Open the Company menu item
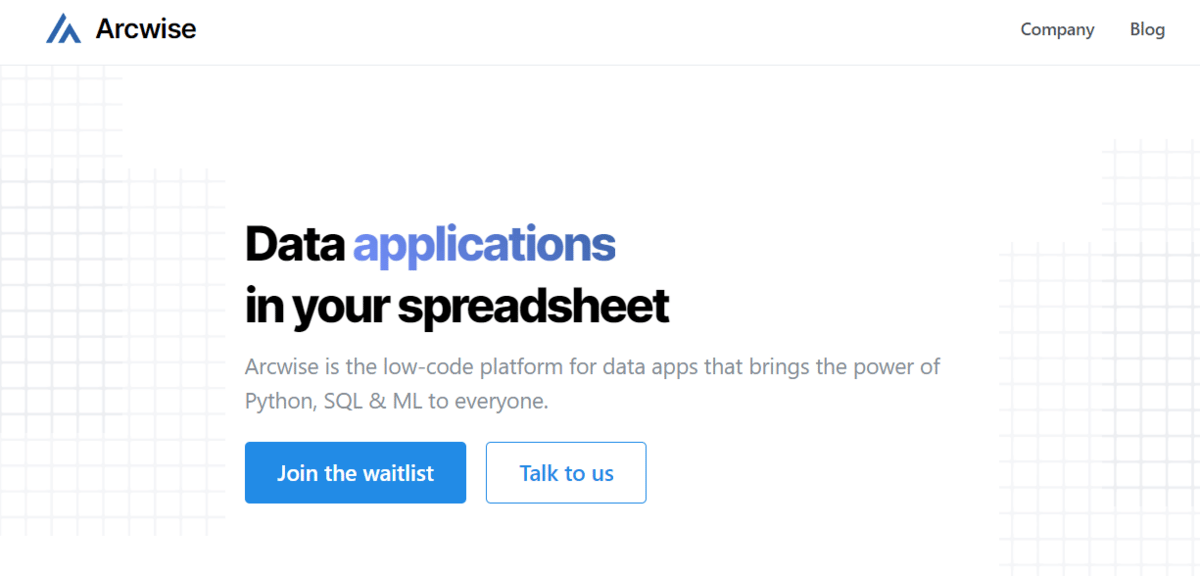 click(1057, 29)
